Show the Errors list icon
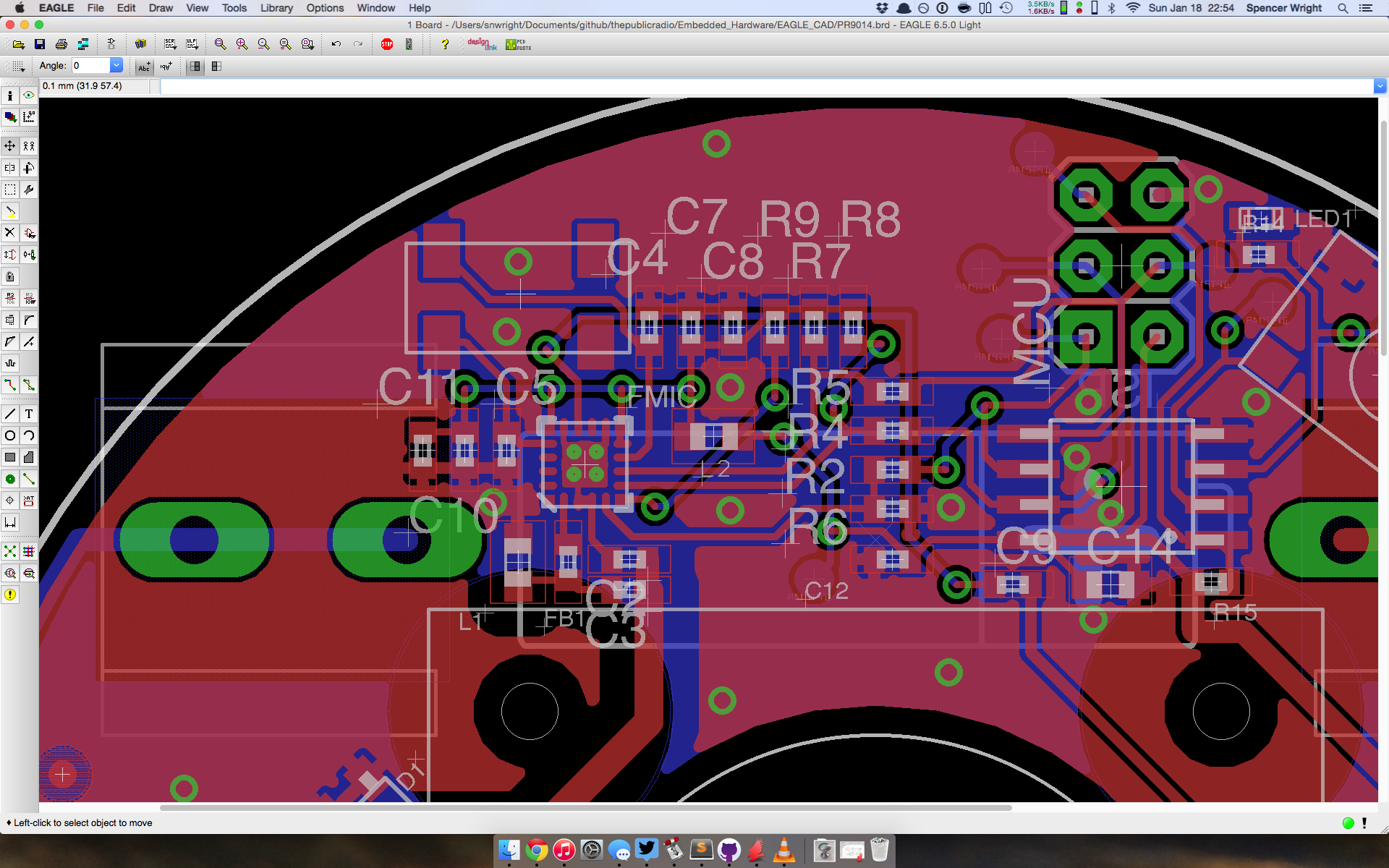This screenshot has width=1389, height=868. [10, 595]
